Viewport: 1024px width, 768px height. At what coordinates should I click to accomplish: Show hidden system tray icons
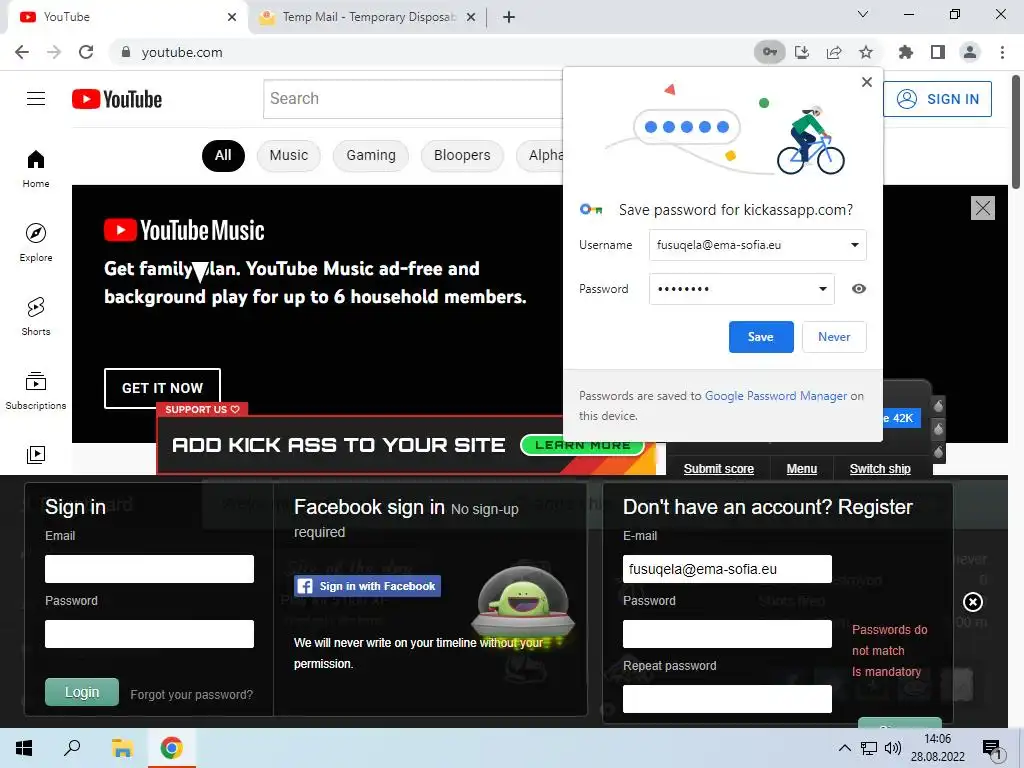844,748
